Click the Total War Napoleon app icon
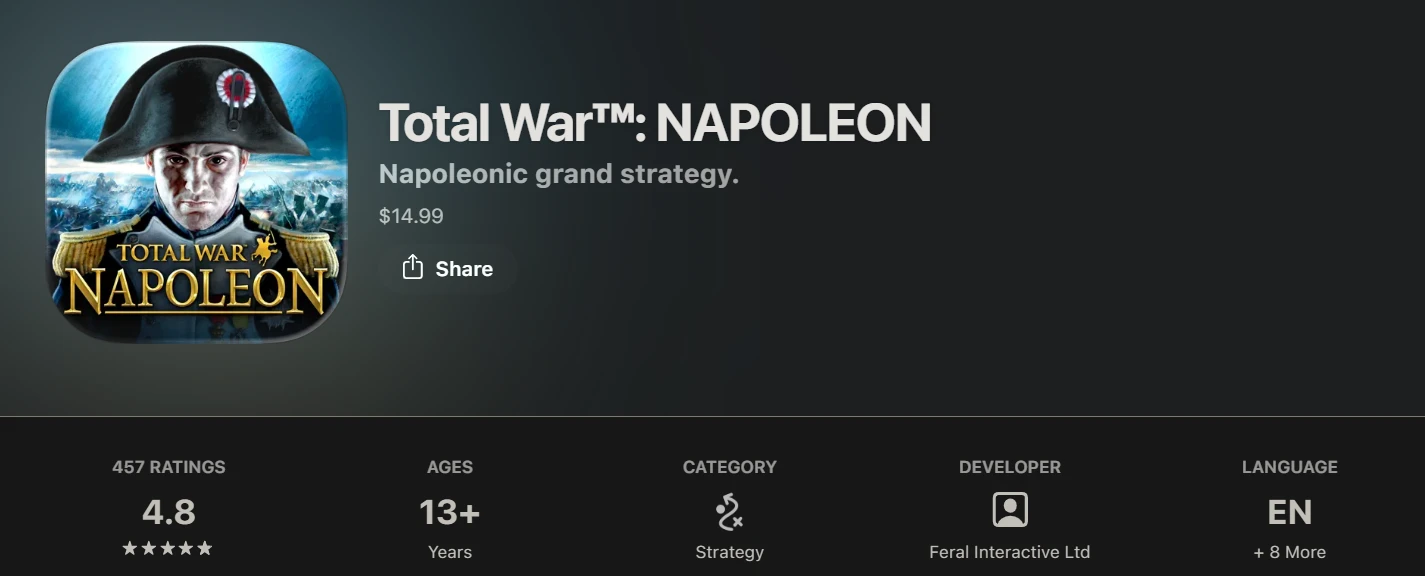 pyautogui.click(x=196, y=191)
